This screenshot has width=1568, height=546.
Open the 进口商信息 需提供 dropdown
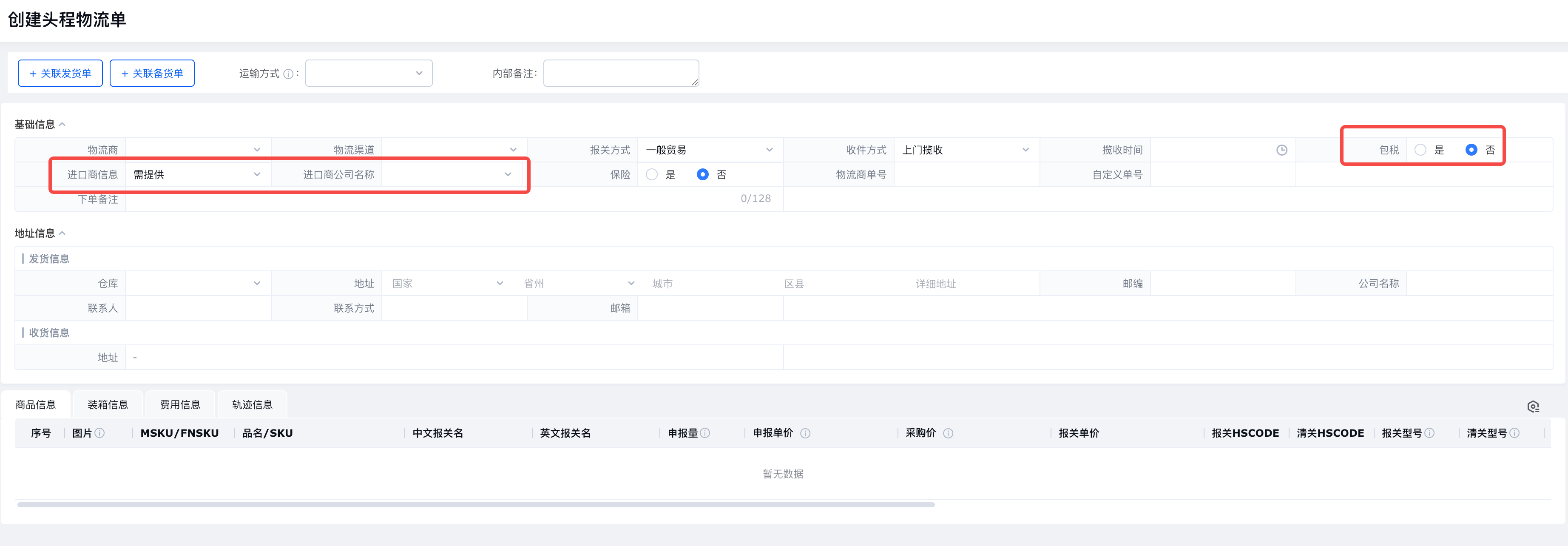point(198,175)
